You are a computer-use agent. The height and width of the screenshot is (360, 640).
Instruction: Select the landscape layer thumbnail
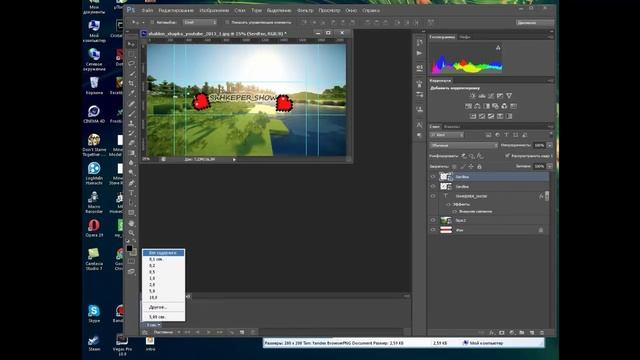click(446, 220)
